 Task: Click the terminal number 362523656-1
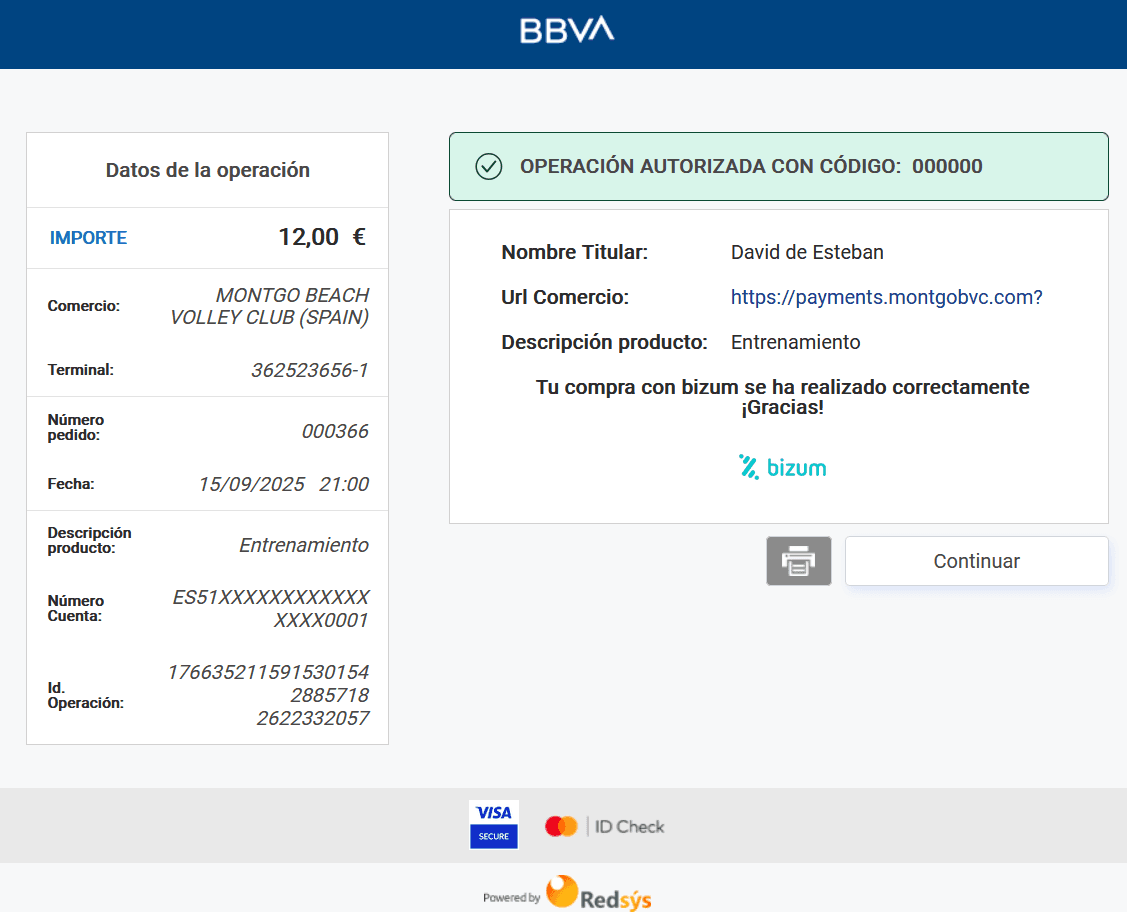click(309, 370)
